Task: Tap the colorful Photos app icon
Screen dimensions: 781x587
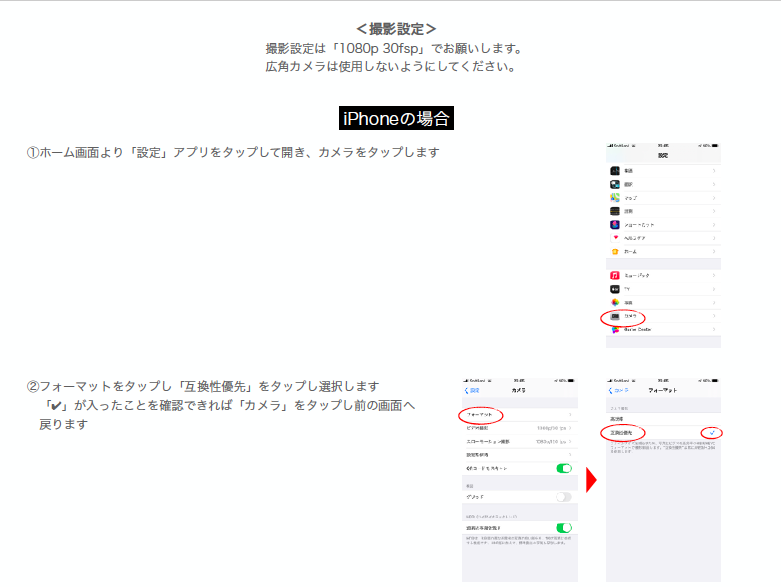Action: [x=615, y=302]
